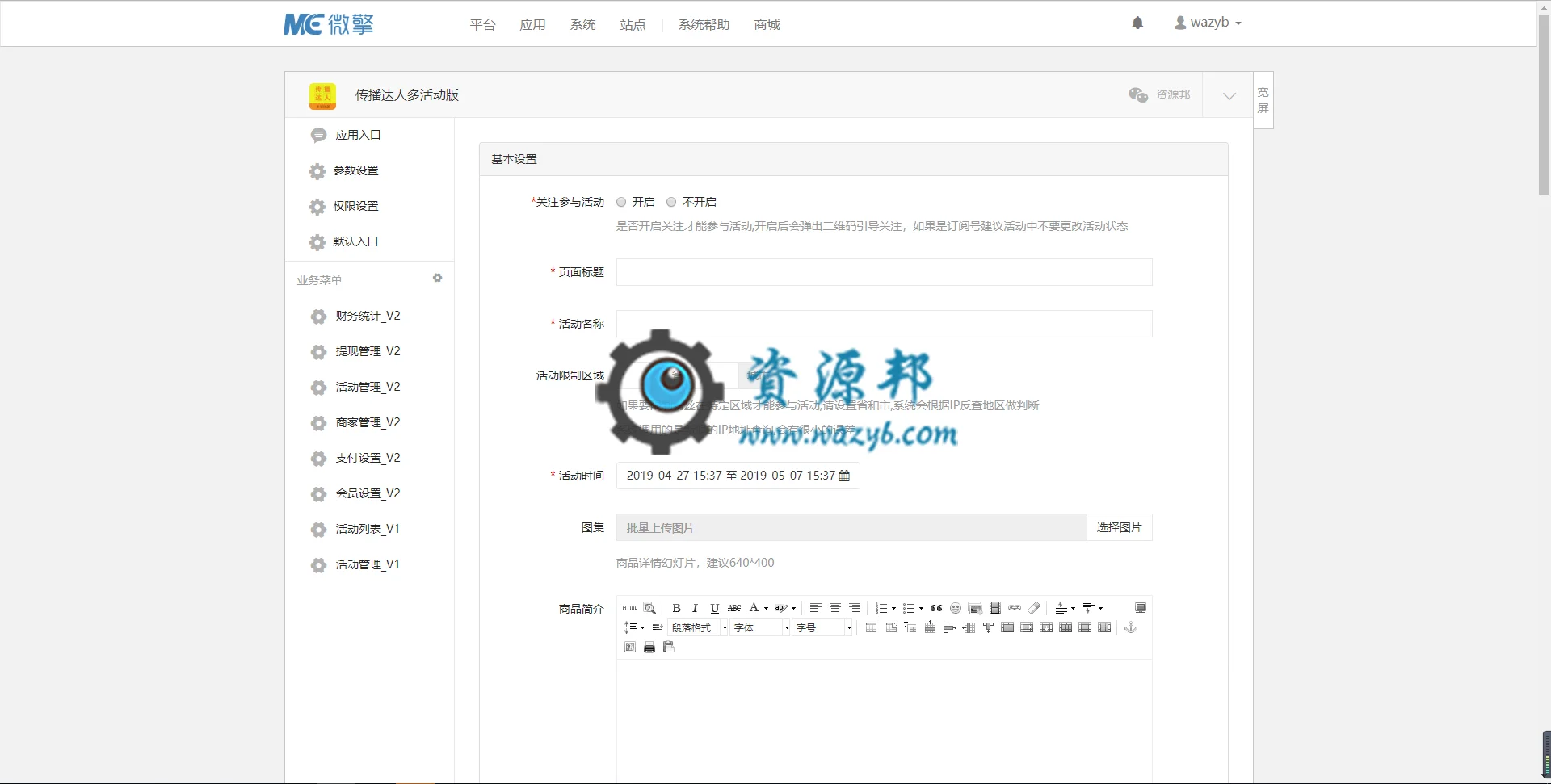This screenshot has height=784, width=1551.
Task: Insert a table using the table icon
Action: (871, 627)
